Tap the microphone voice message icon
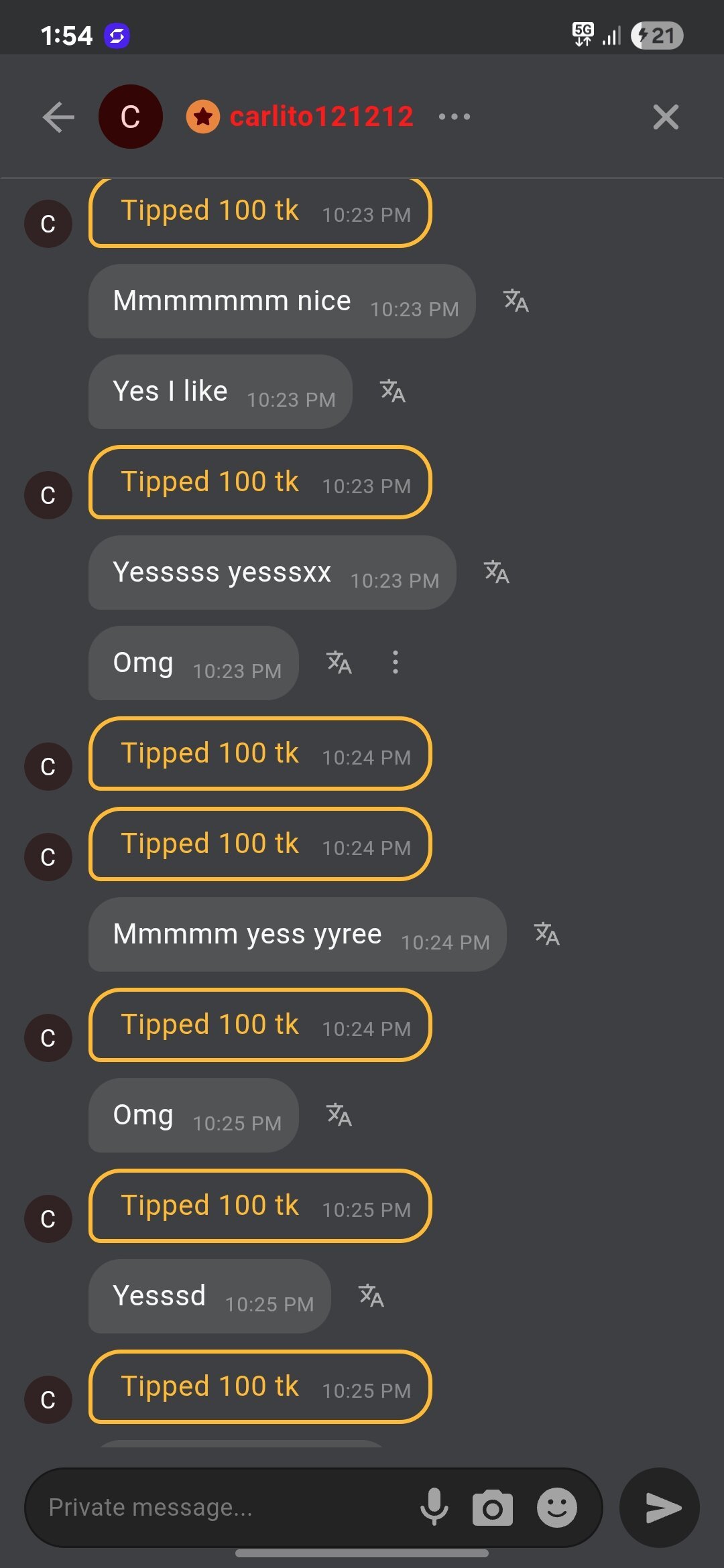This screenshot has height=1568, width=724. click(x=434, y=1508)
